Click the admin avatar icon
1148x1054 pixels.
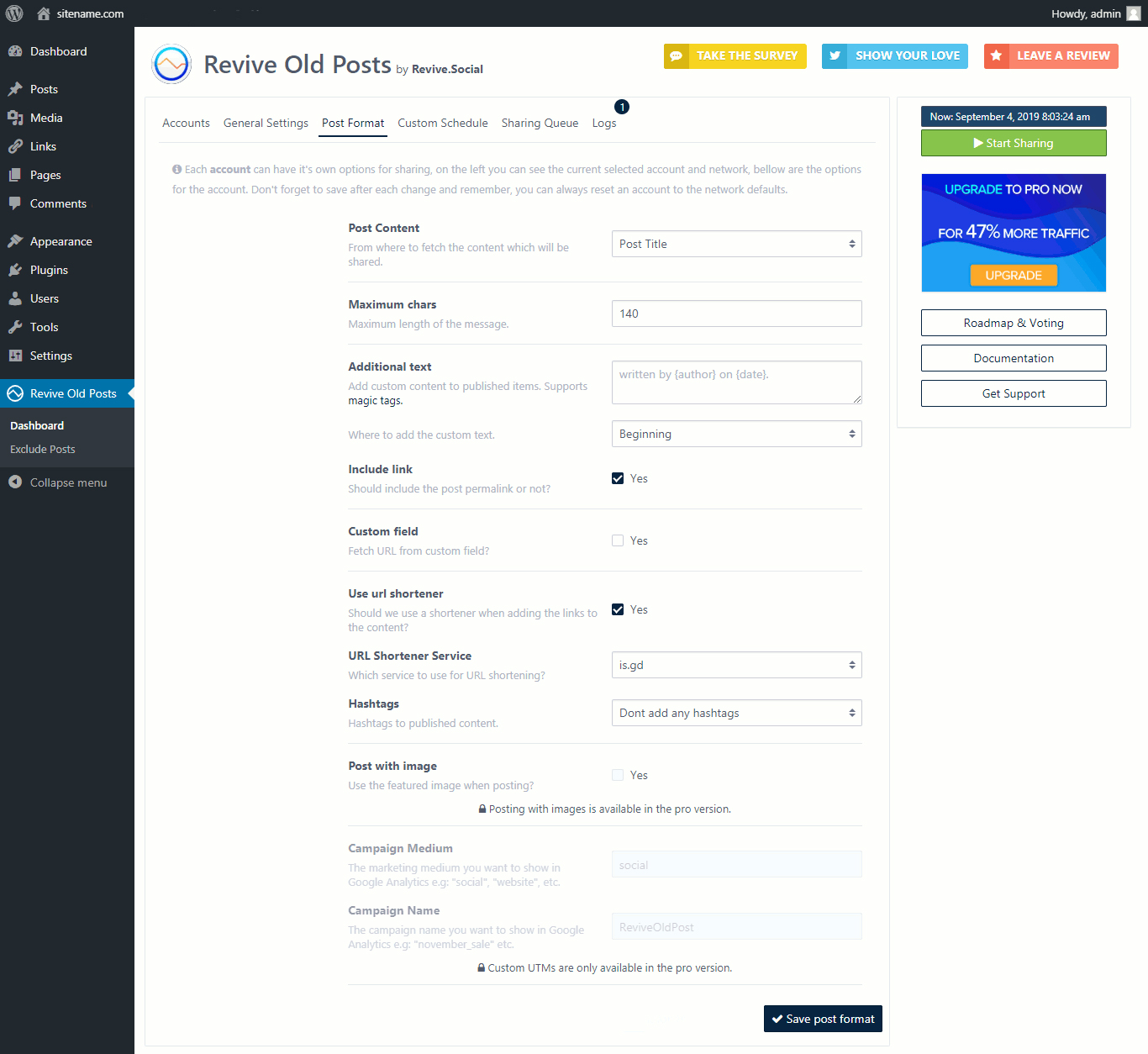point(1134,13)
